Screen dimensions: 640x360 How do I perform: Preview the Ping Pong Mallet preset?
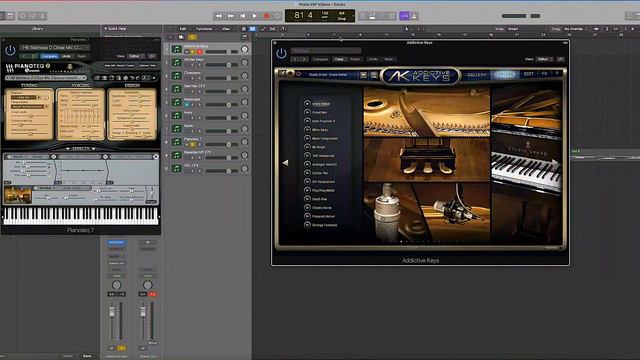click(x=307, y=190)
